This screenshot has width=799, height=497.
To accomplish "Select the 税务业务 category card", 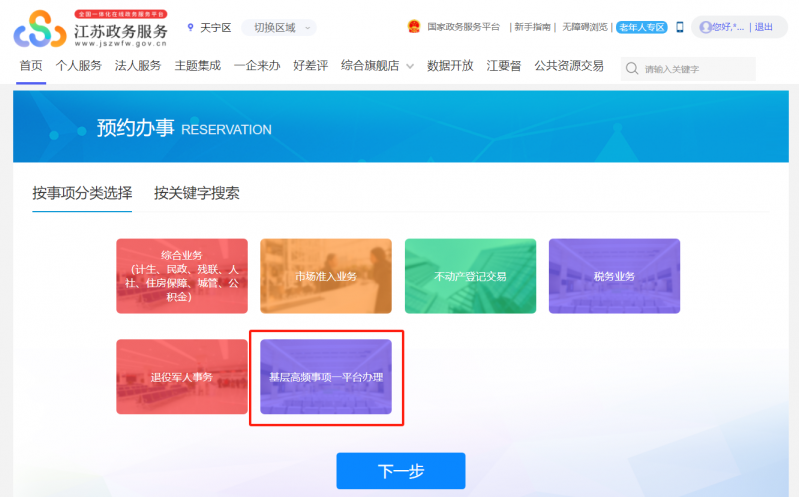I will coord(614,276).
